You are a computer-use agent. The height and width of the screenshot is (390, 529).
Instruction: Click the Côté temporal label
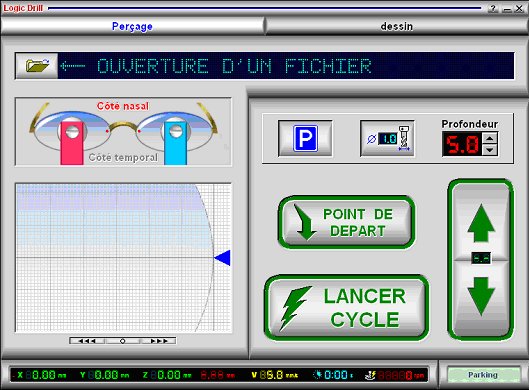tap(123, 157)
